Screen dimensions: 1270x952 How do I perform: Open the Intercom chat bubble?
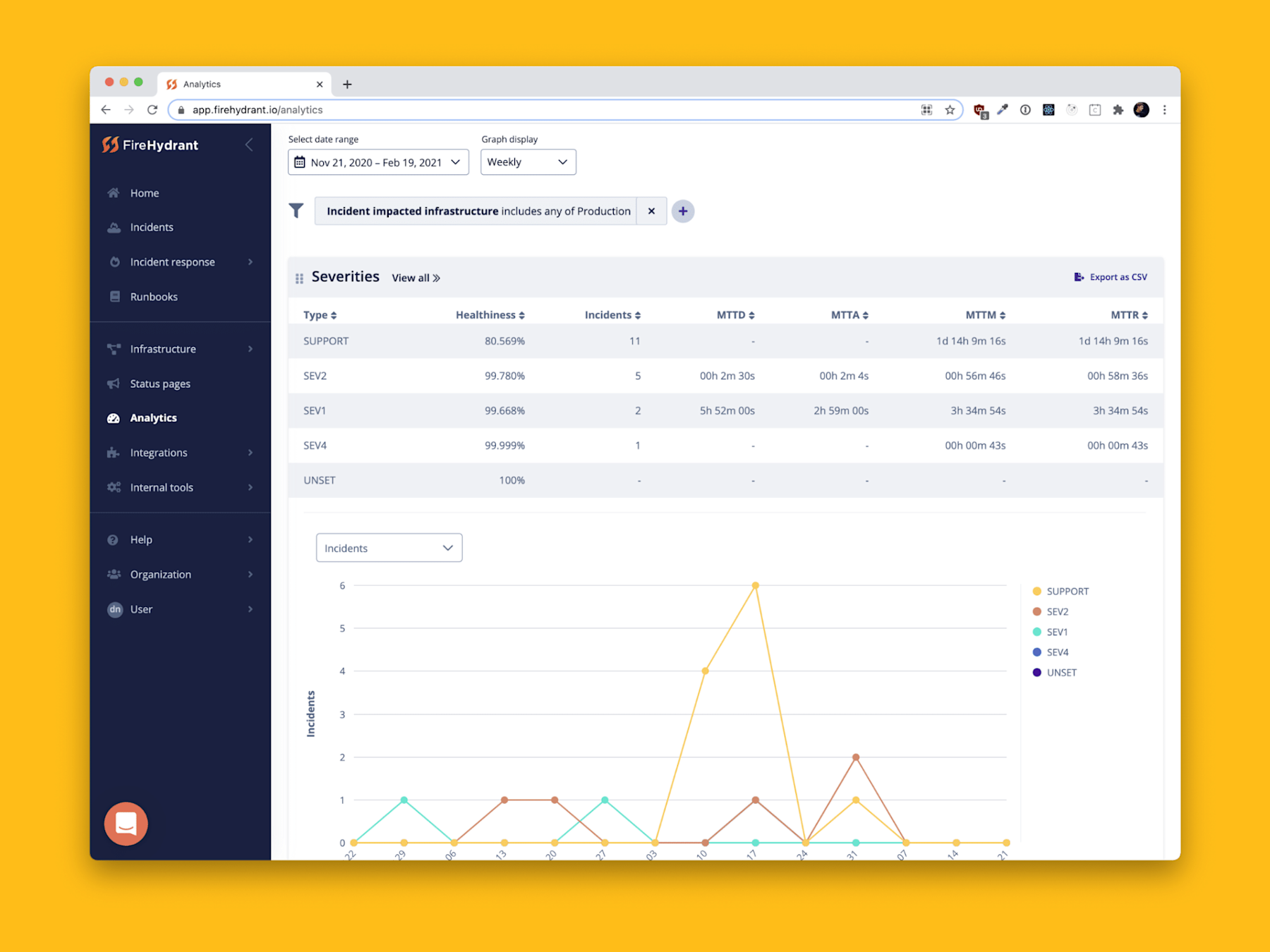[x=126, y=823]
